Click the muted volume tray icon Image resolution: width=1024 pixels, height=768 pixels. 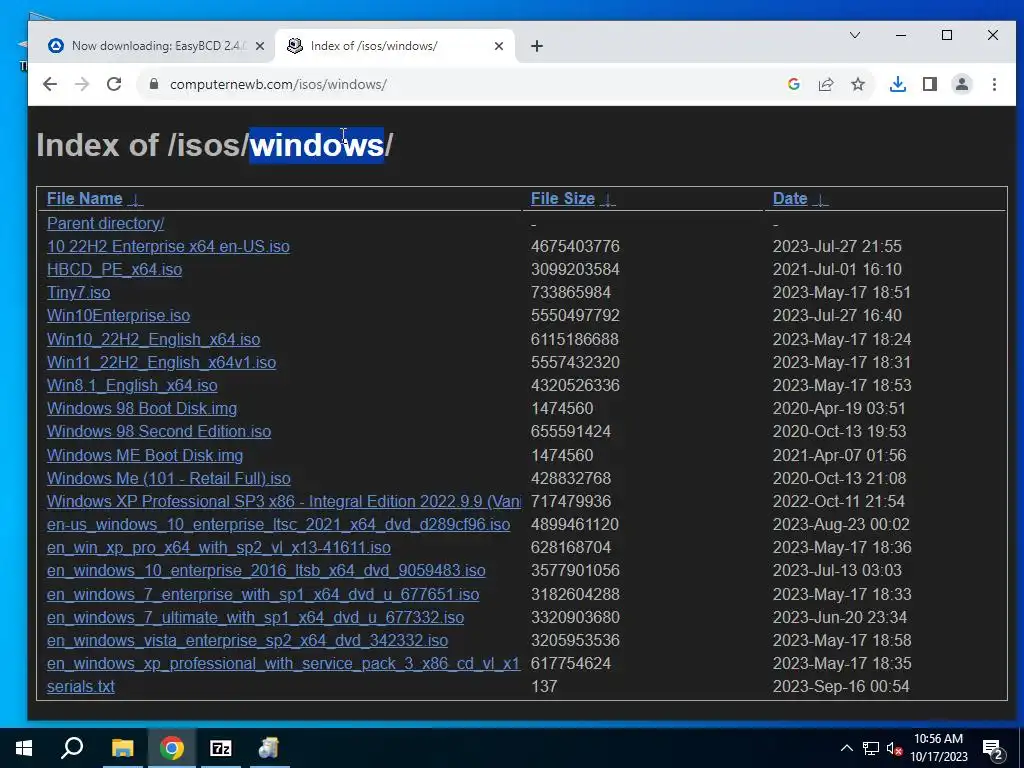[894, 748]
